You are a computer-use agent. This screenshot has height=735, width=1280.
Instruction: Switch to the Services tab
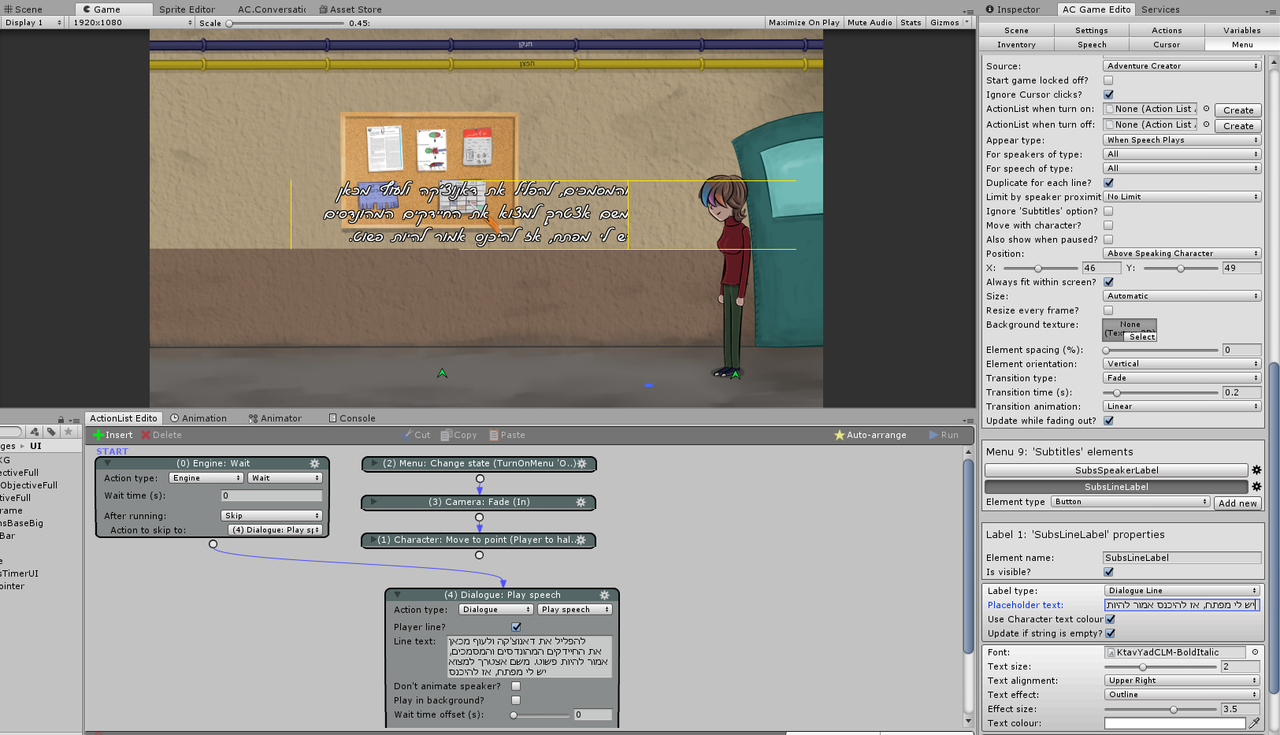[x=1160, y=9]
